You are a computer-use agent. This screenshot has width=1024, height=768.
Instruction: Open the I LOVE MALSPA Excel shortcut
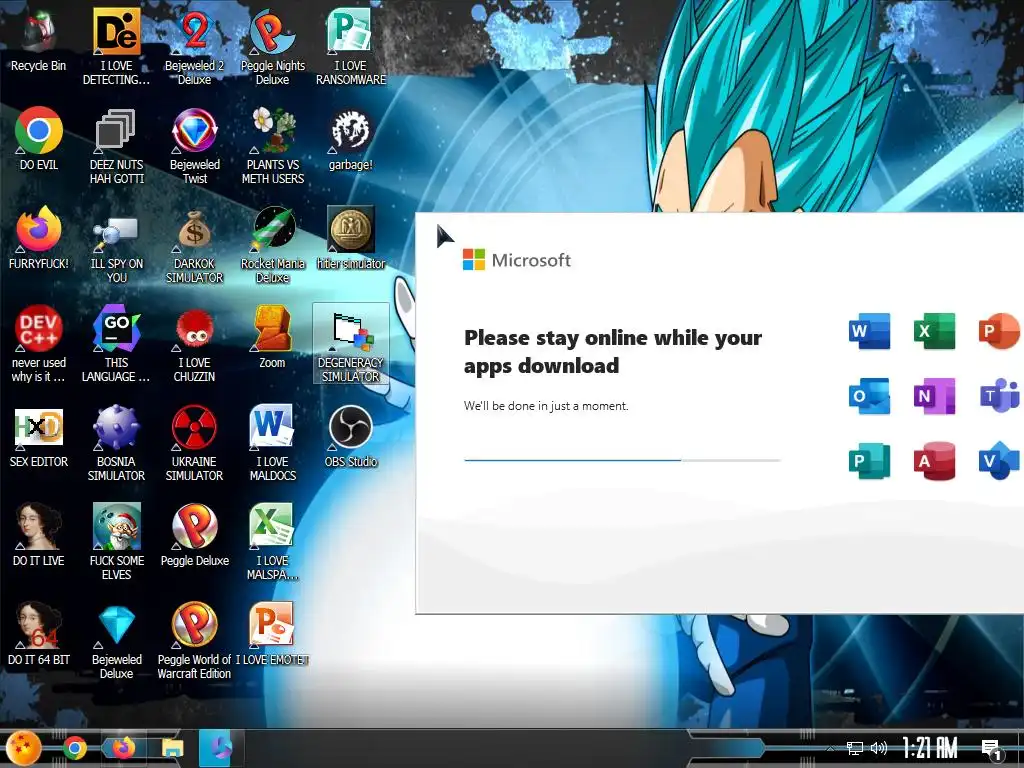(x=272, y=542)
